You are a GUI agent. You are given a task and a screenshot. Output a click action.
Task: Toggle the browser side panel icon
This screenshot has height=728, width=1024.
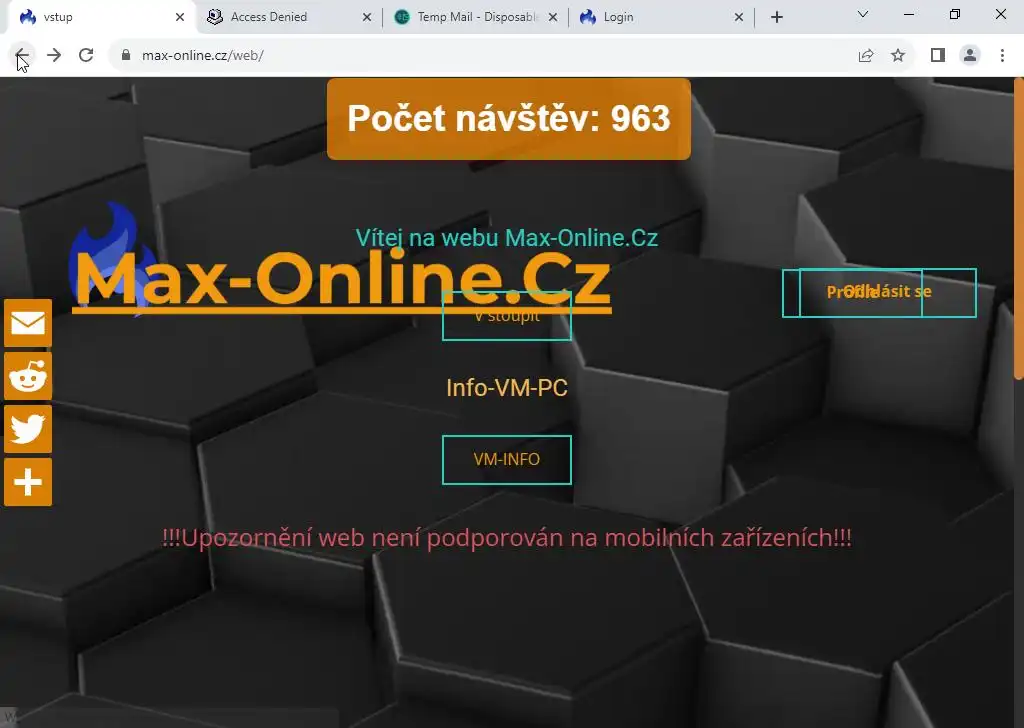point(938,55)
